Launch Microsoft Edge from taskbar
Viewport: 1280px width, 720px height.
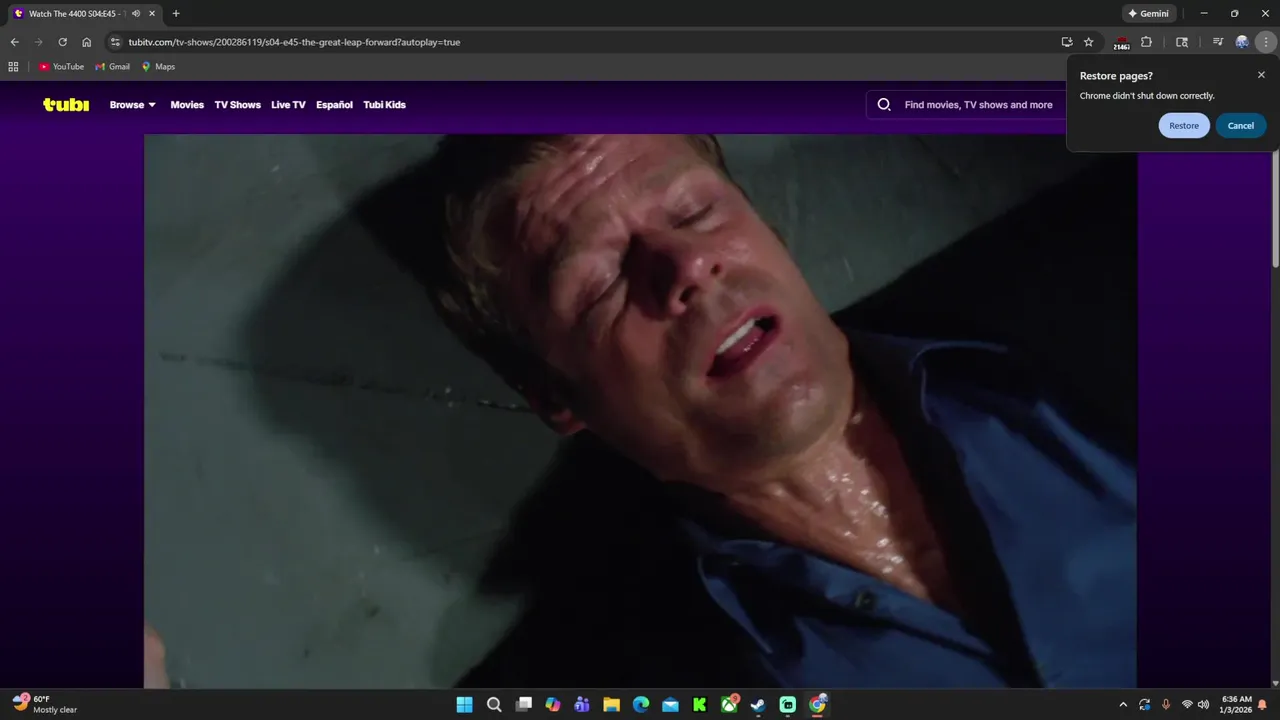click(641, 705)
